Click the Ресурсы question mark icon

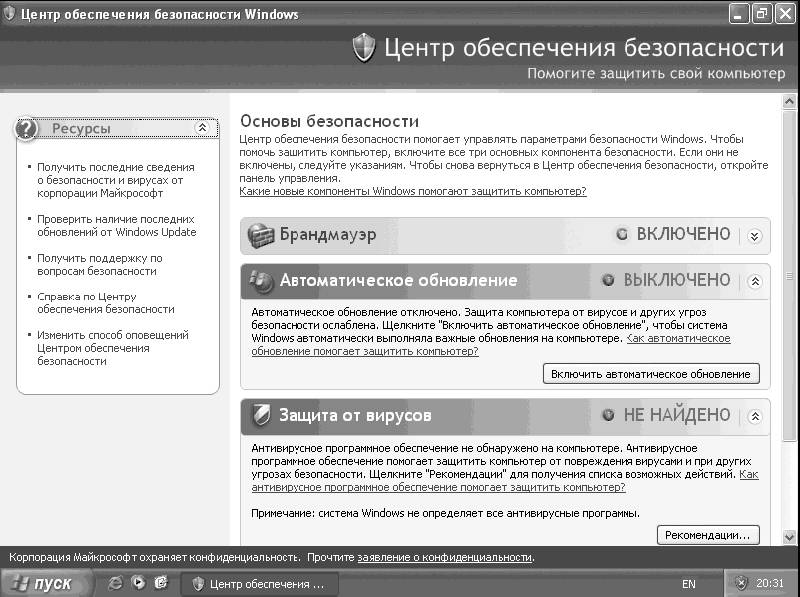coord(26,129)
